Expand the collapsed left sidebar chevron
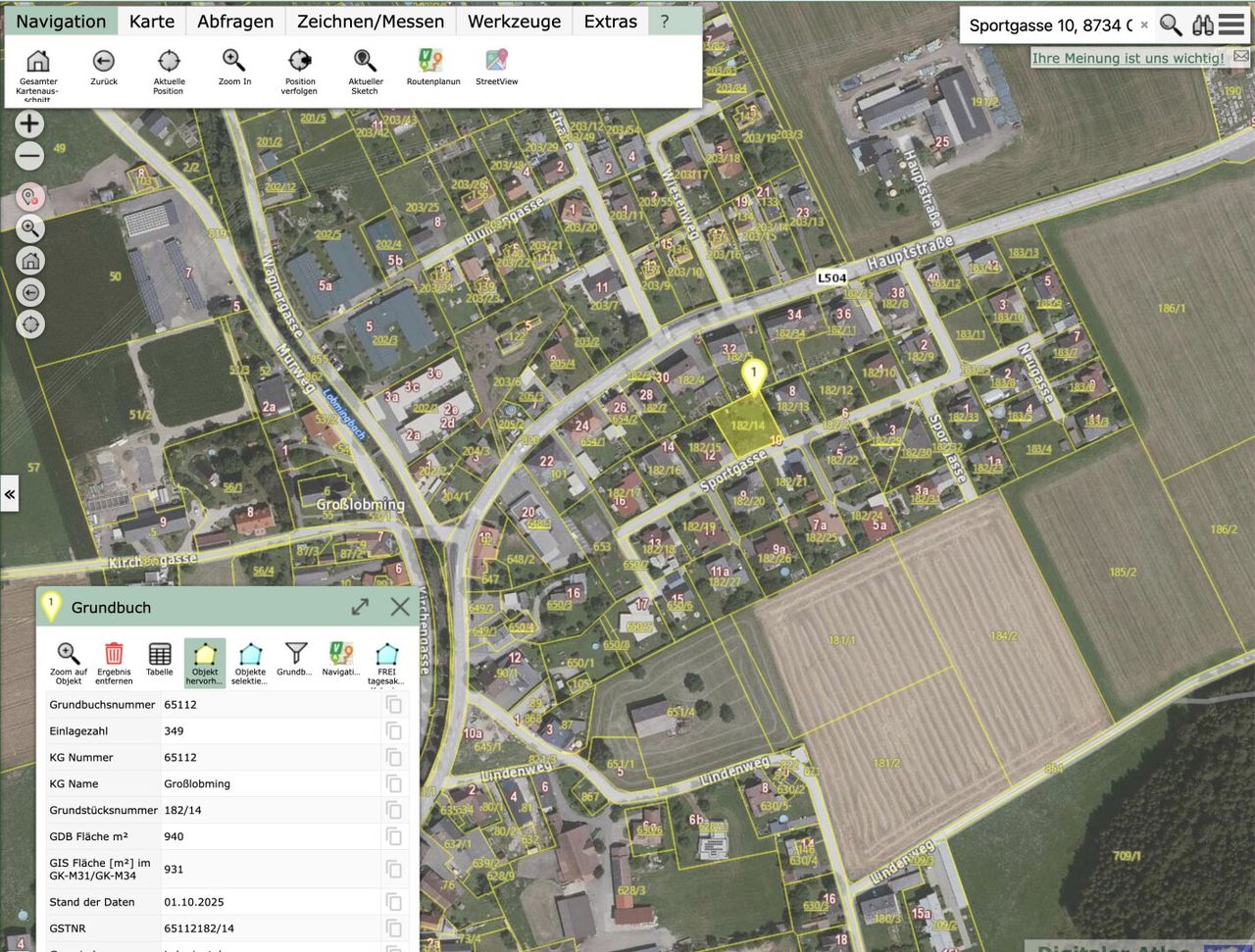The image size is (1255, 952). coord(10,494)
